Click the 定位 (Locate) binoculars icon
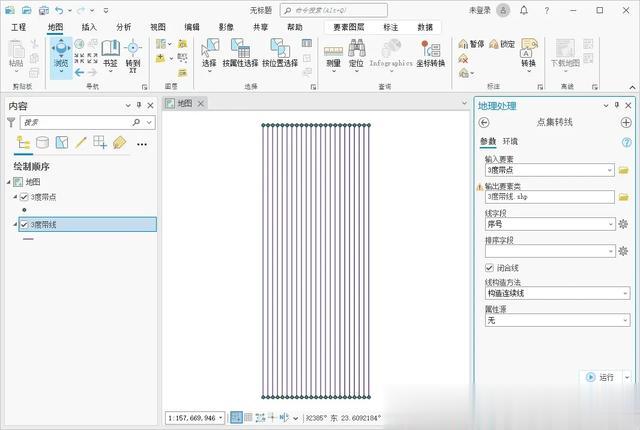This screenshot has width=640, height=430. 356,48
